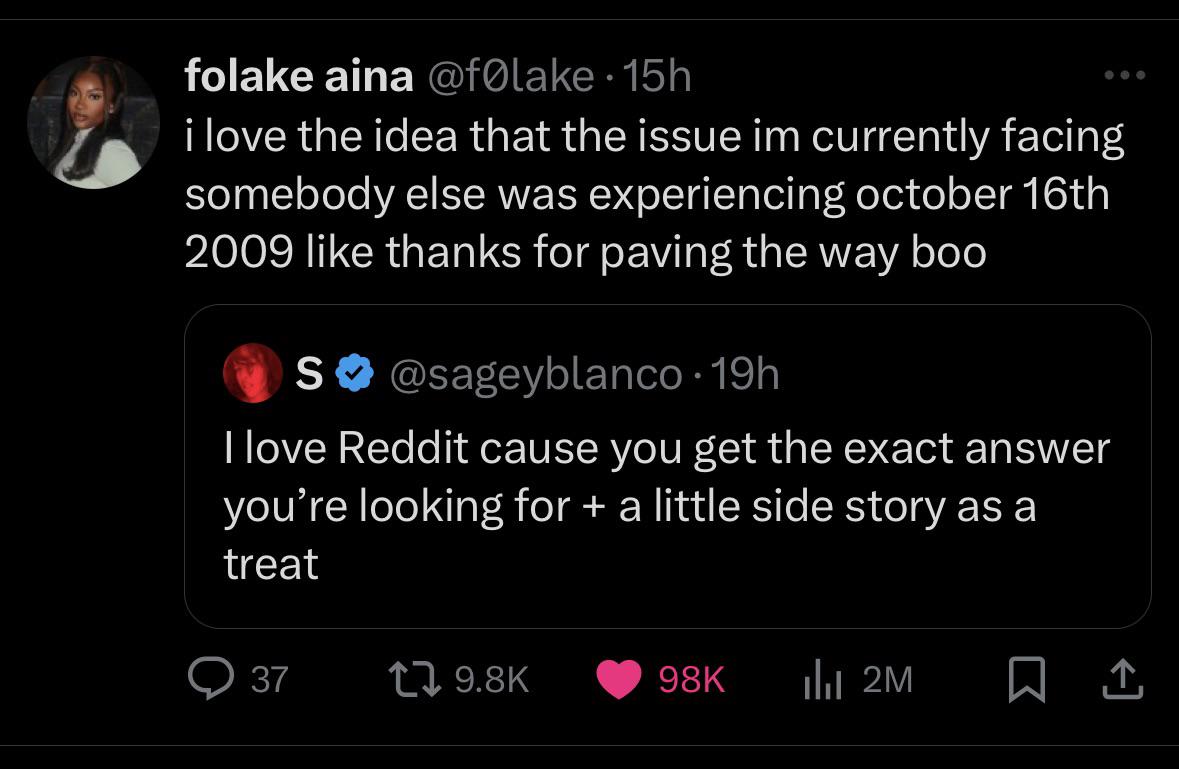Open the folake aina display name

(x=299, y=77)
